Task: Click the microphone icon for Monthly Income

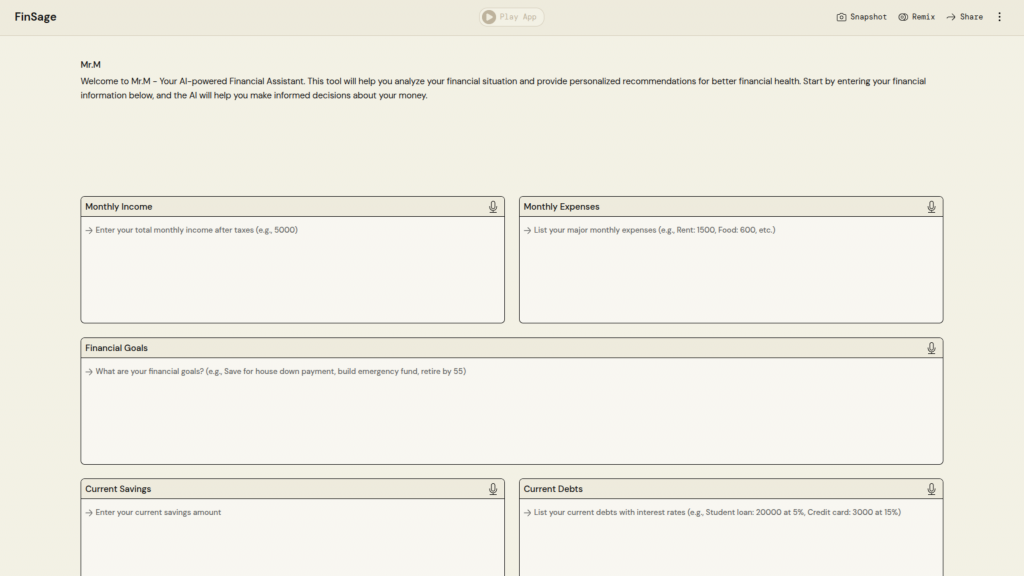Action: [x=493, y=207]
